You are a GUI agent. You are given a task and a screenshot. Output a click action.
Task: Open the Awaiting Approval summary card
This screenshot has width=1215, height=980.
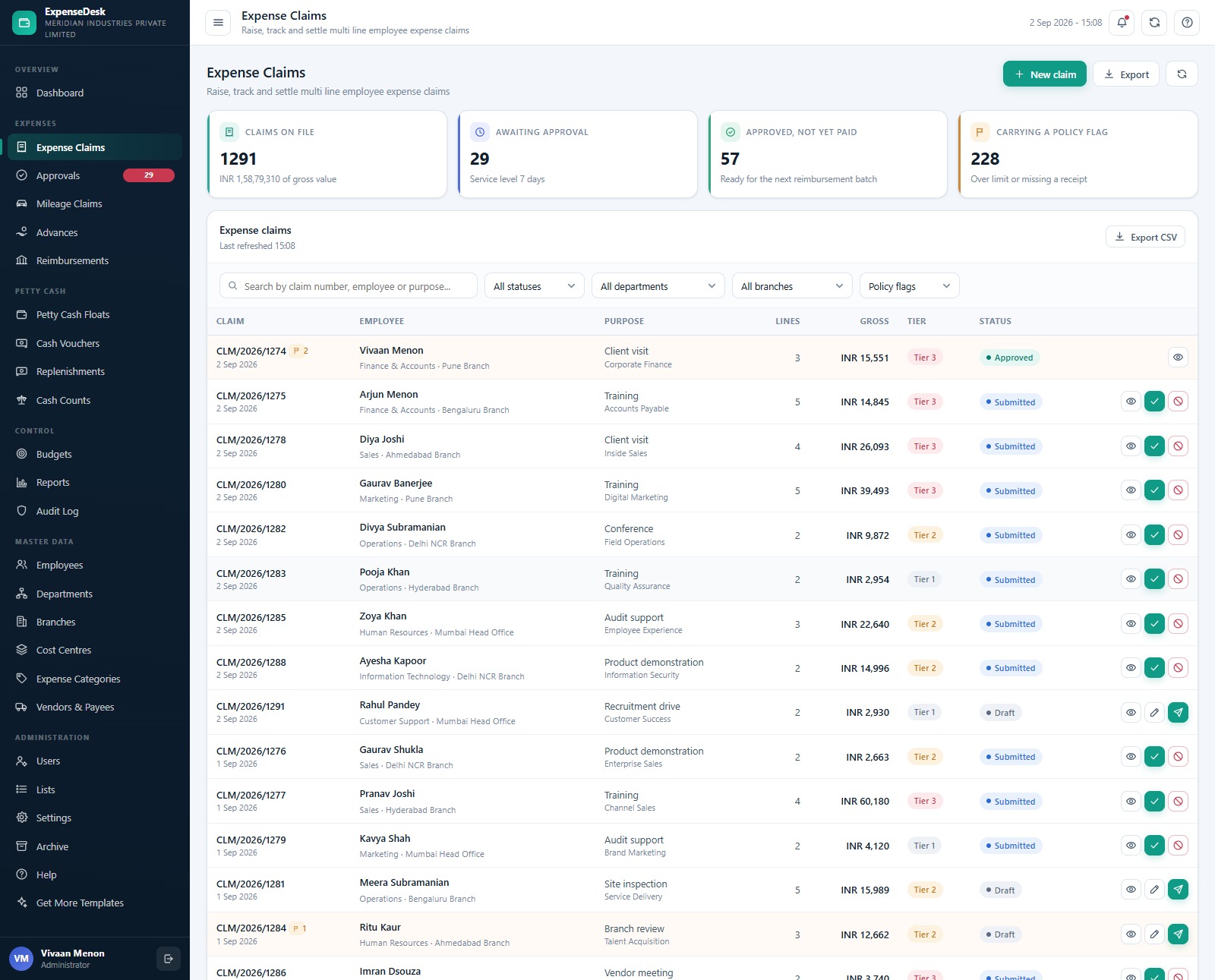click(578, 155)
